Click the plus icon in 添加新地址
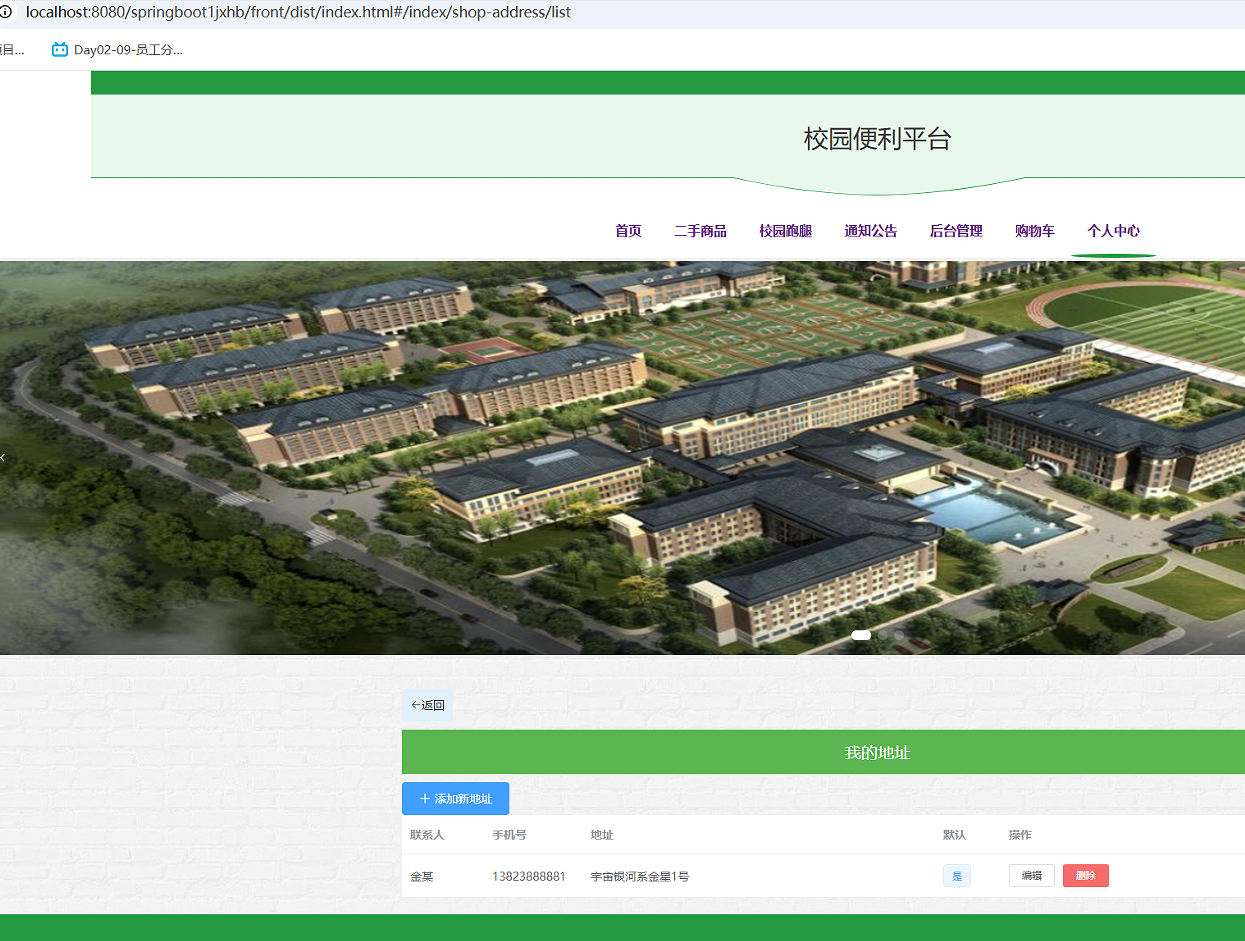Image resolution: width=1245 pixels, height=941 pixels. point(424,799)
